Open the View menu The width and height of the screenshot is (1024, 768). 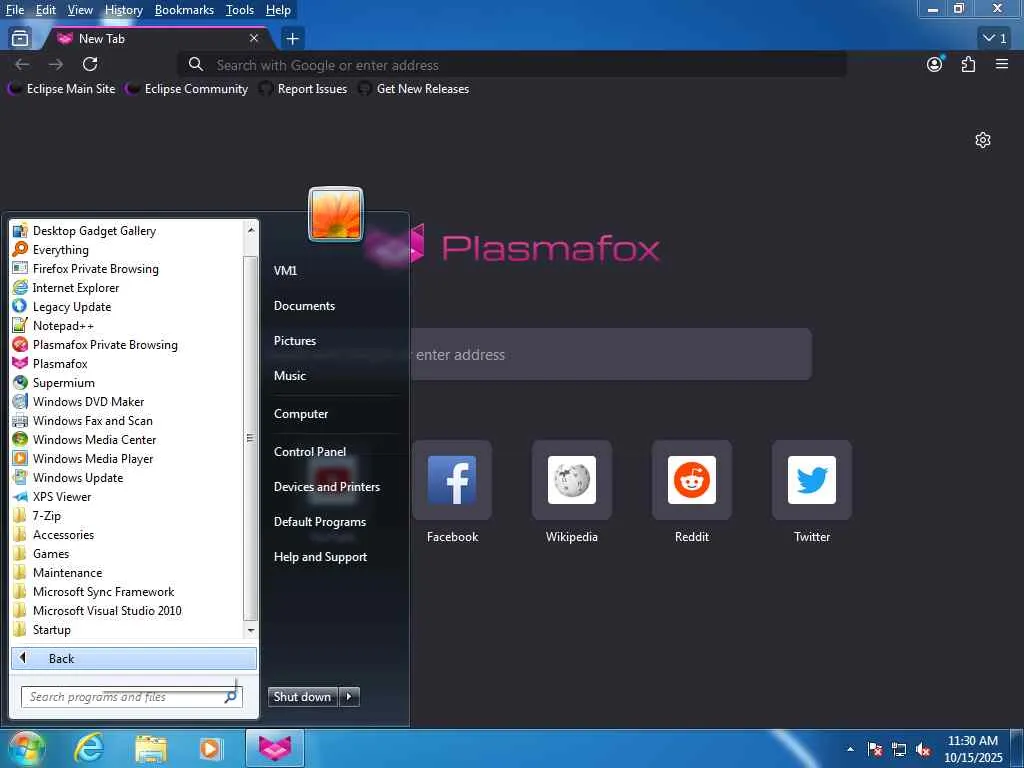[x=80, y=10]
